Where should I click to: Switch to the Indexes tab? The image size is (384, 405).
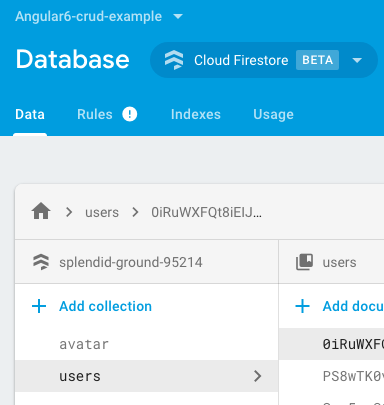(x=196, y=114)
